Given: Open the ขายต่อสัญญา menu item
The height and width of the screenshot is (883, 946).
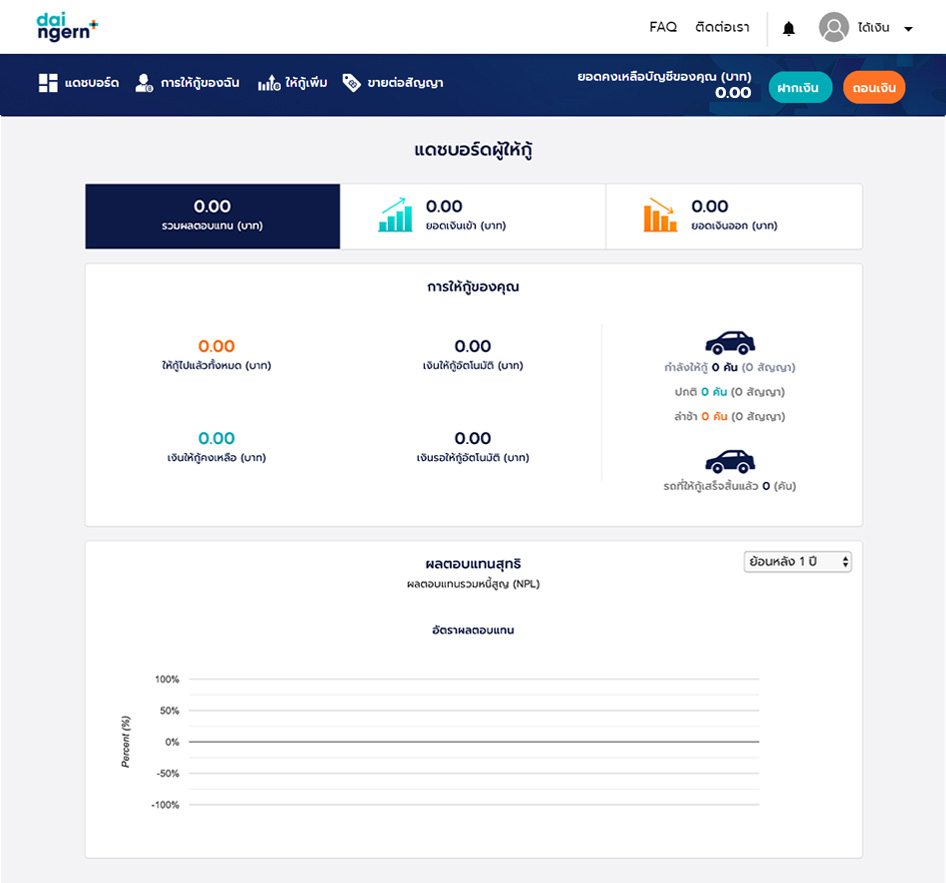Looking at the screenshot, I should pyautogui.click(x=405, y=83).
